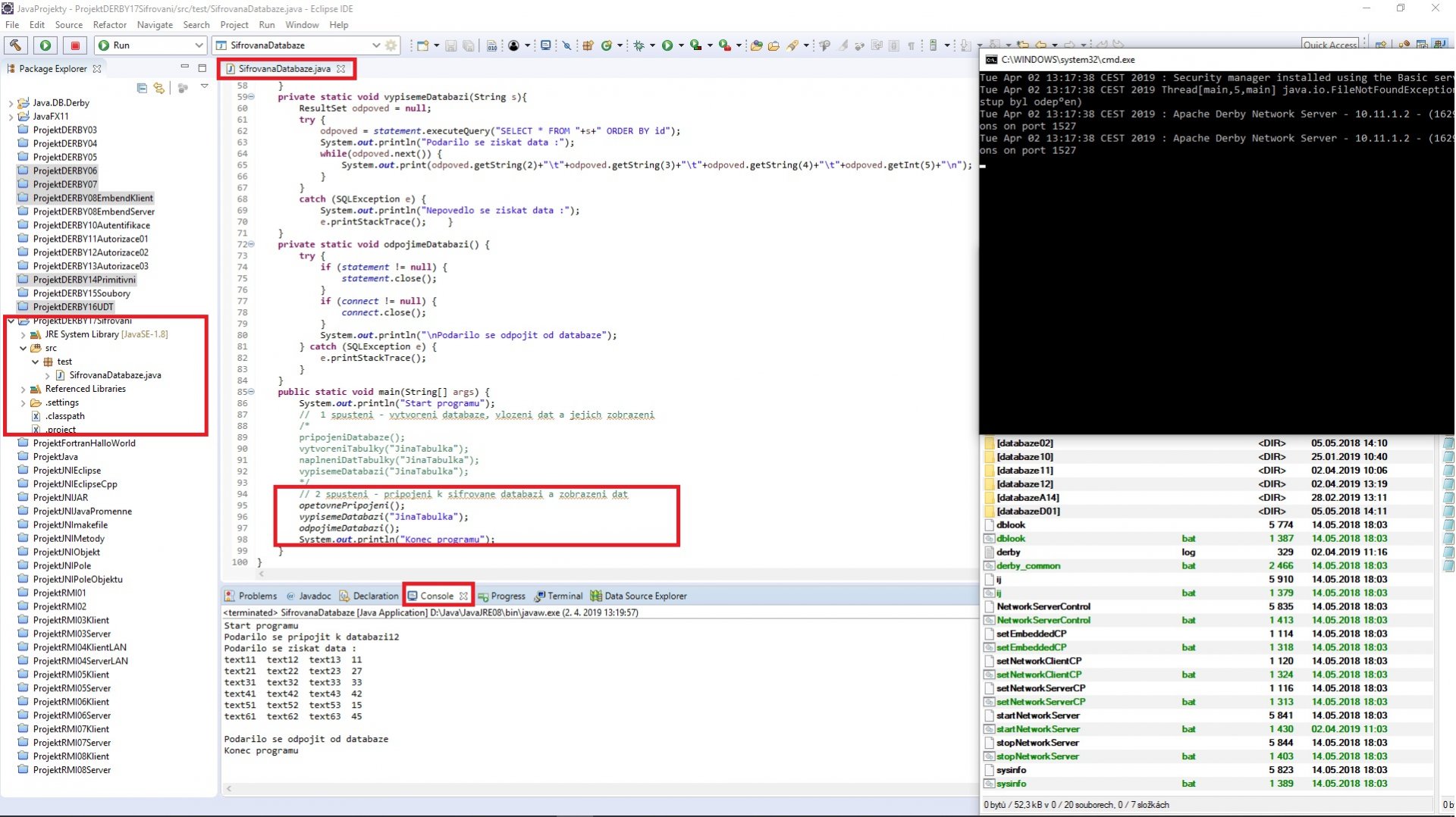
Task: Click Collapse All icon in Package Explorer
Action: click(x=142, y=88)
